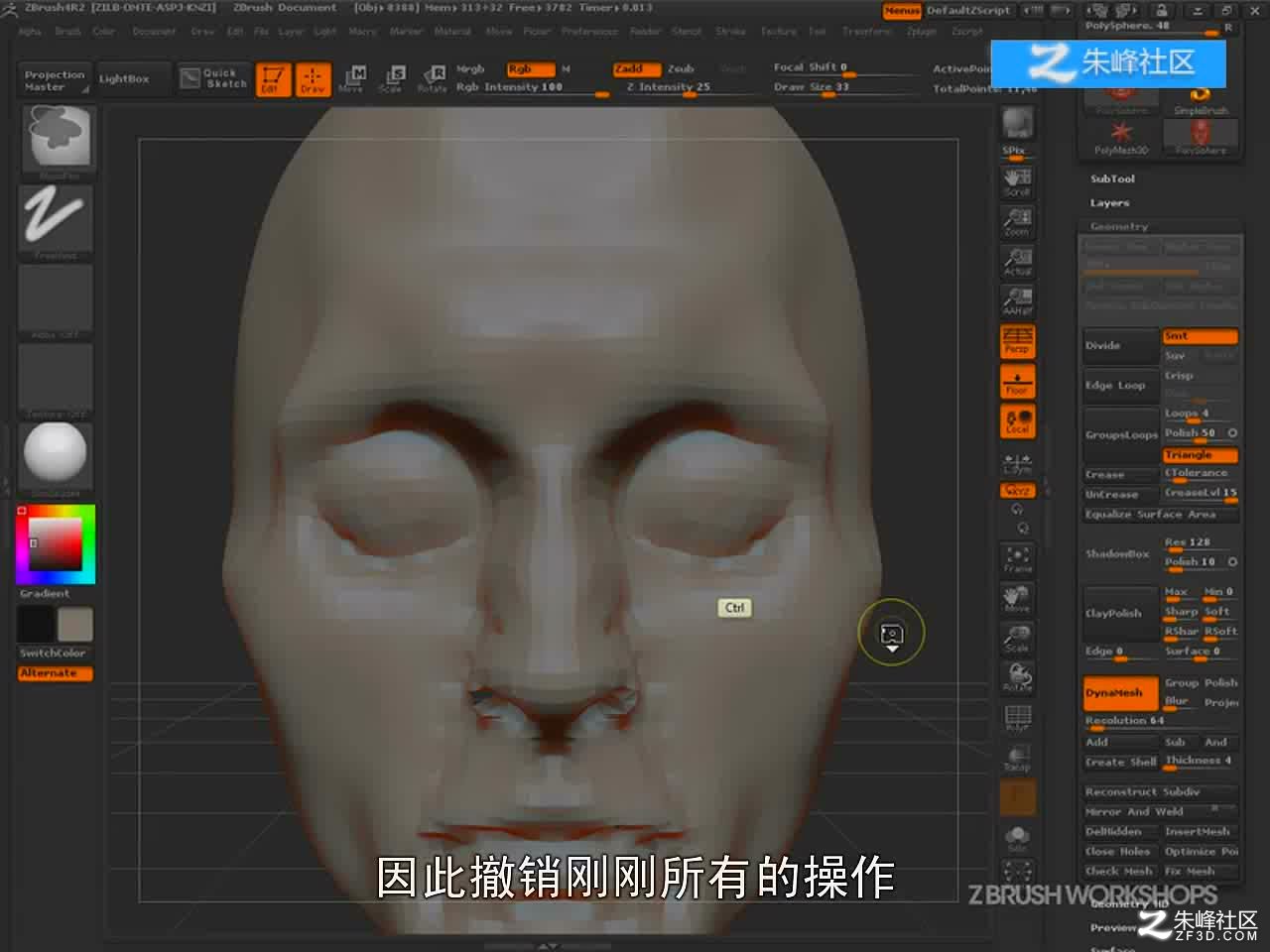Click the Frame mesh icon
This screenshot has width=1270, height=952.
coord(1017,558)
